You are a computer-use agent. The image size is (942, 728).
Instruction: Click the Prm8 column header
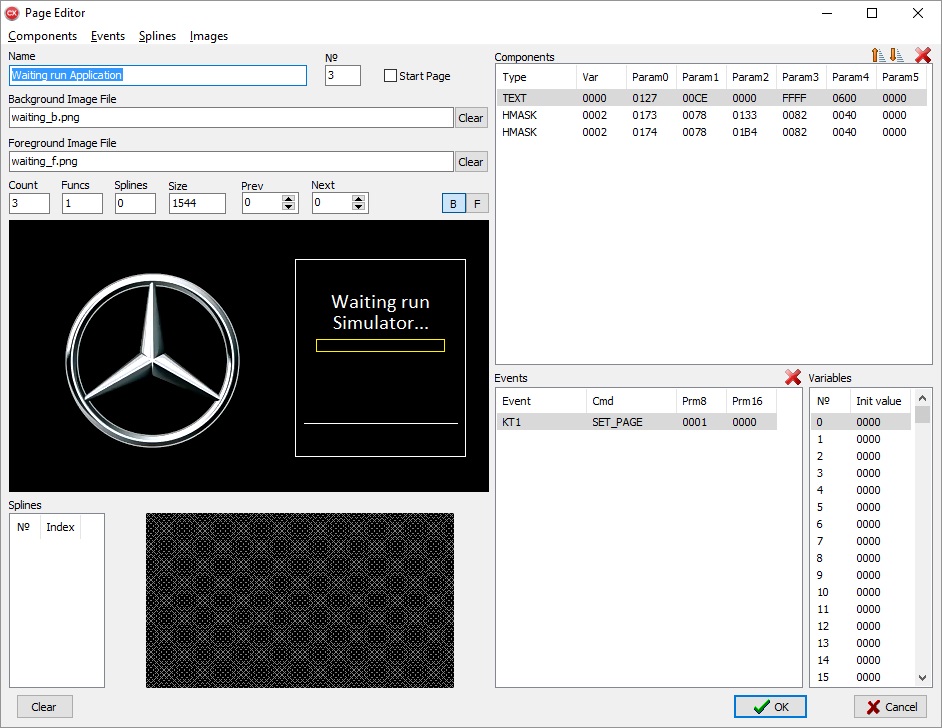pos(701,401)
